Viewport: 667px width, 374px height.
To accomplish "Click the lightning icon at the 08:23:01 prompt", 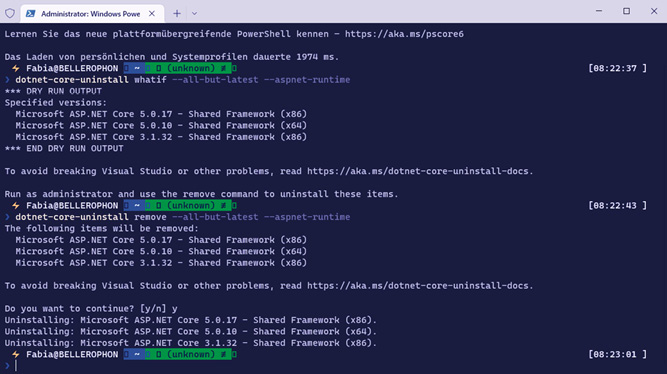I will (x=16, y=354).
